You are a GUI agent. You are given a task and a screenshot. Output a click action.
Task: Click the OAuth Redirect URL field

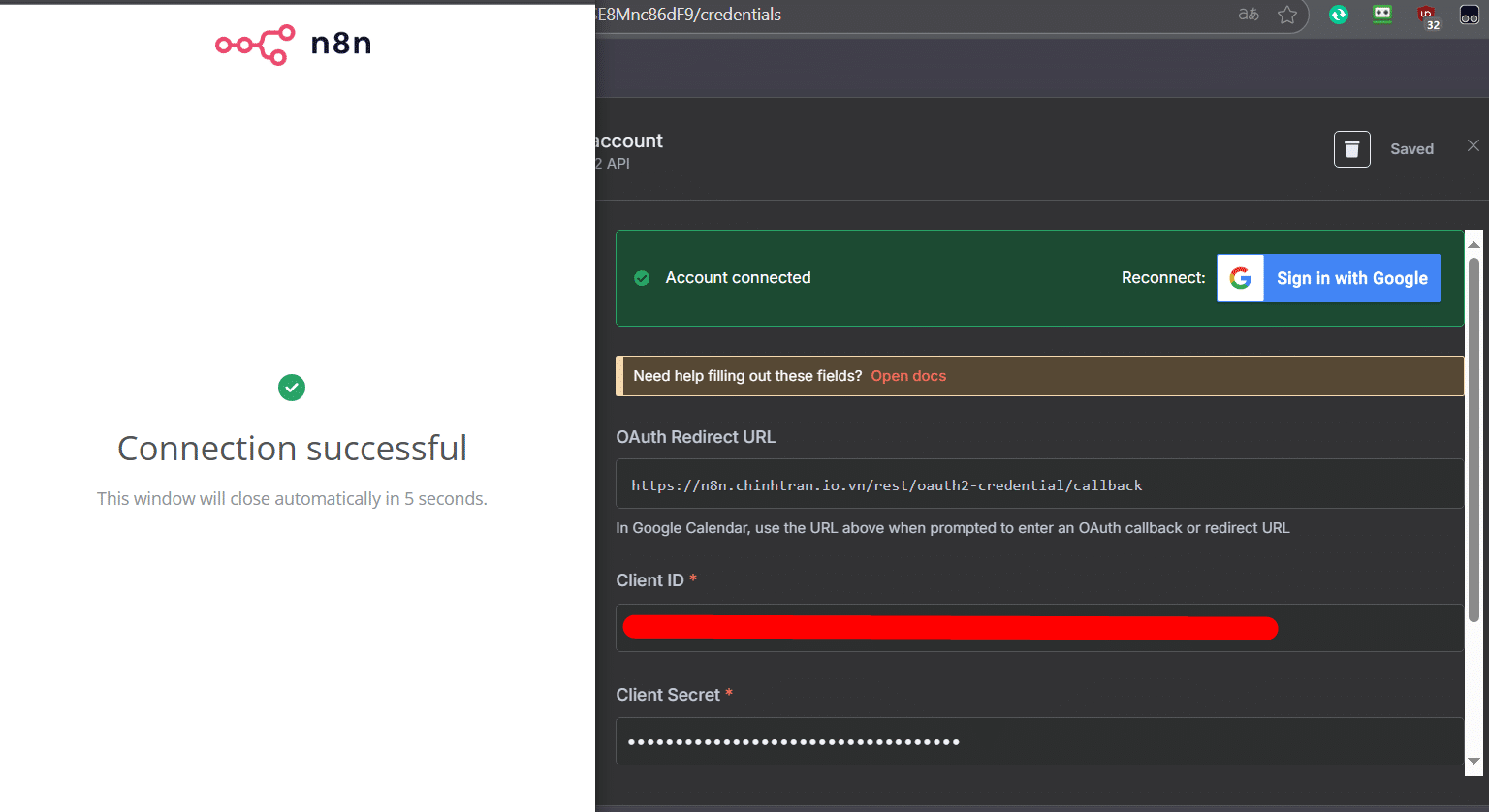(1039, 484)
